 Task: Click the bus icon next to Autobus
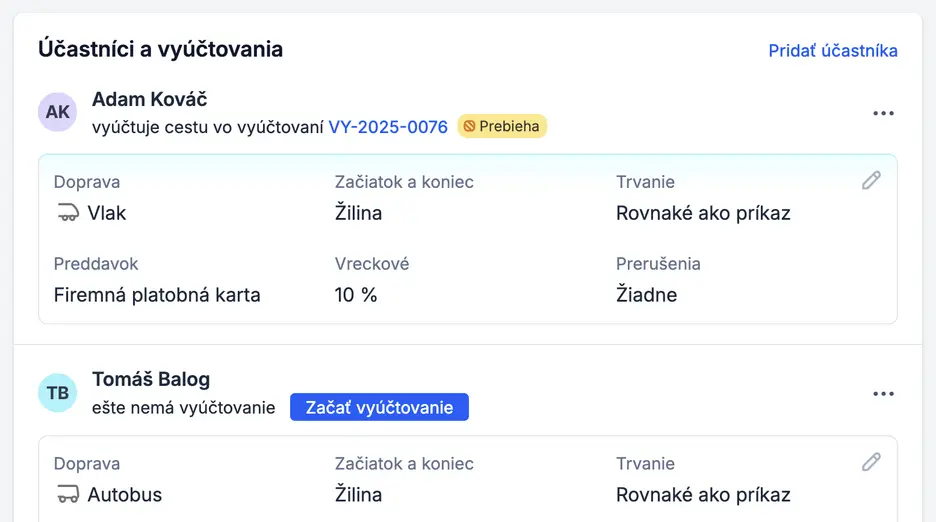(67, 494)
